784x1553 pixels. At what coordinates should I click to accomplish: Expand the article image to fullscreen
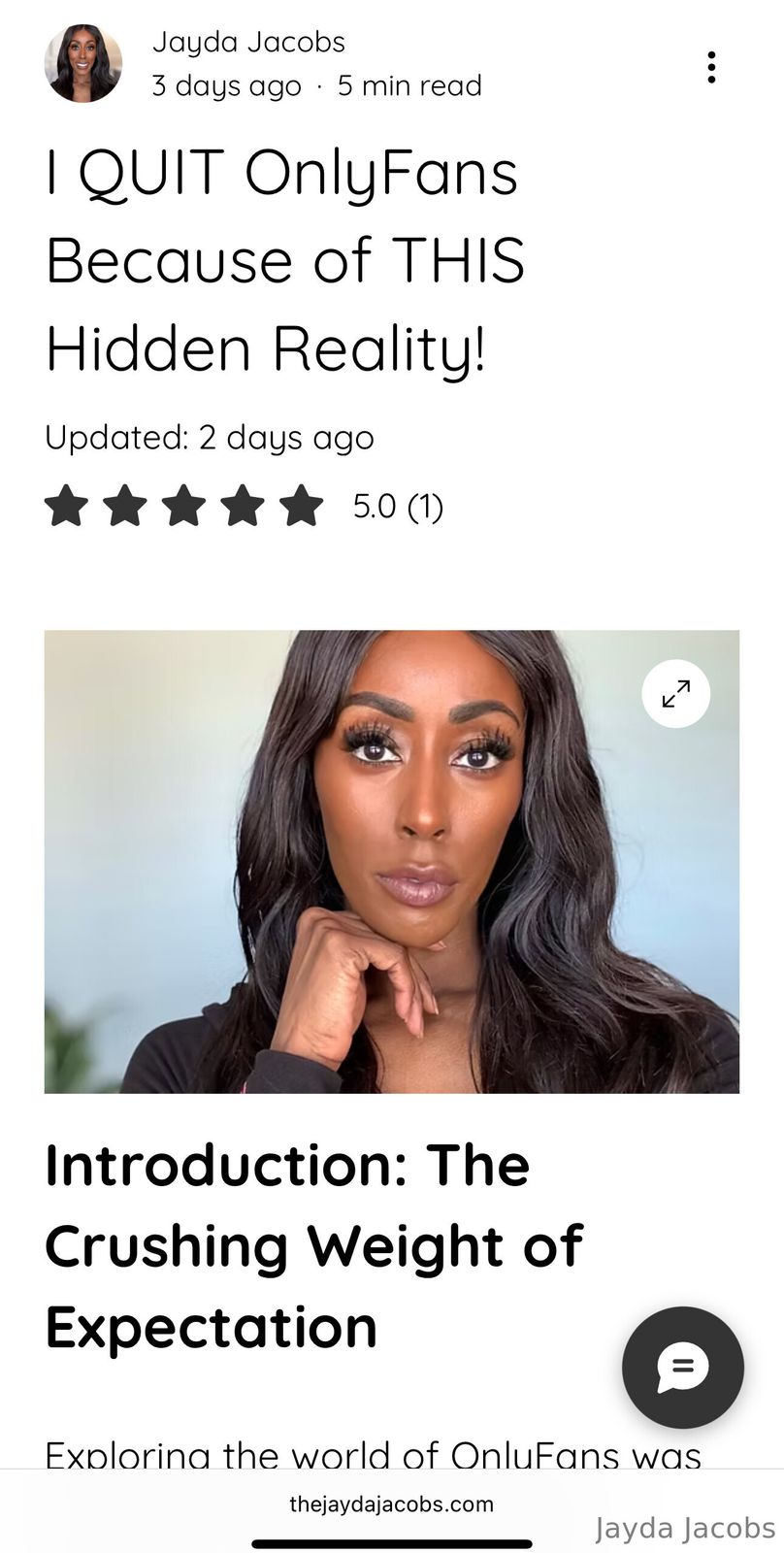676,694
